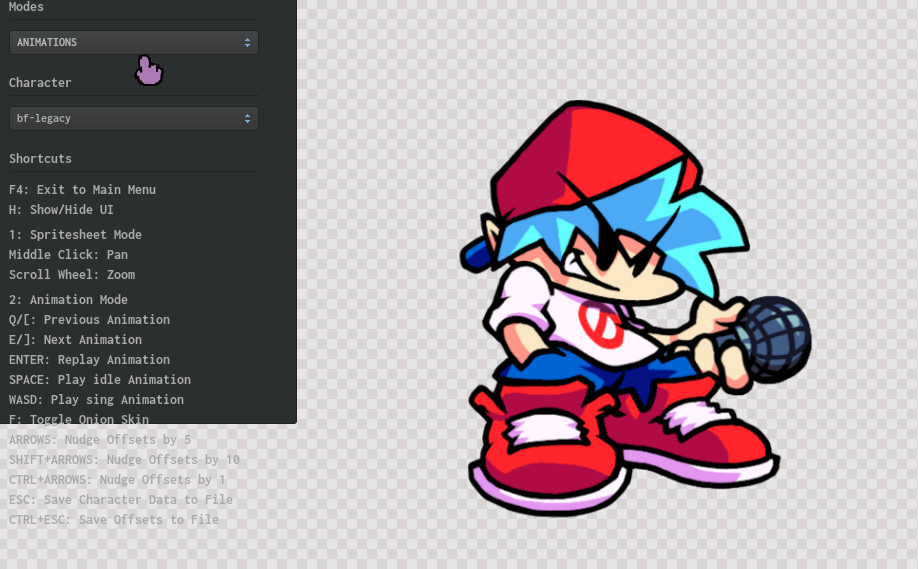
Task: Click the Character section heading
Action: coord(40,83)
